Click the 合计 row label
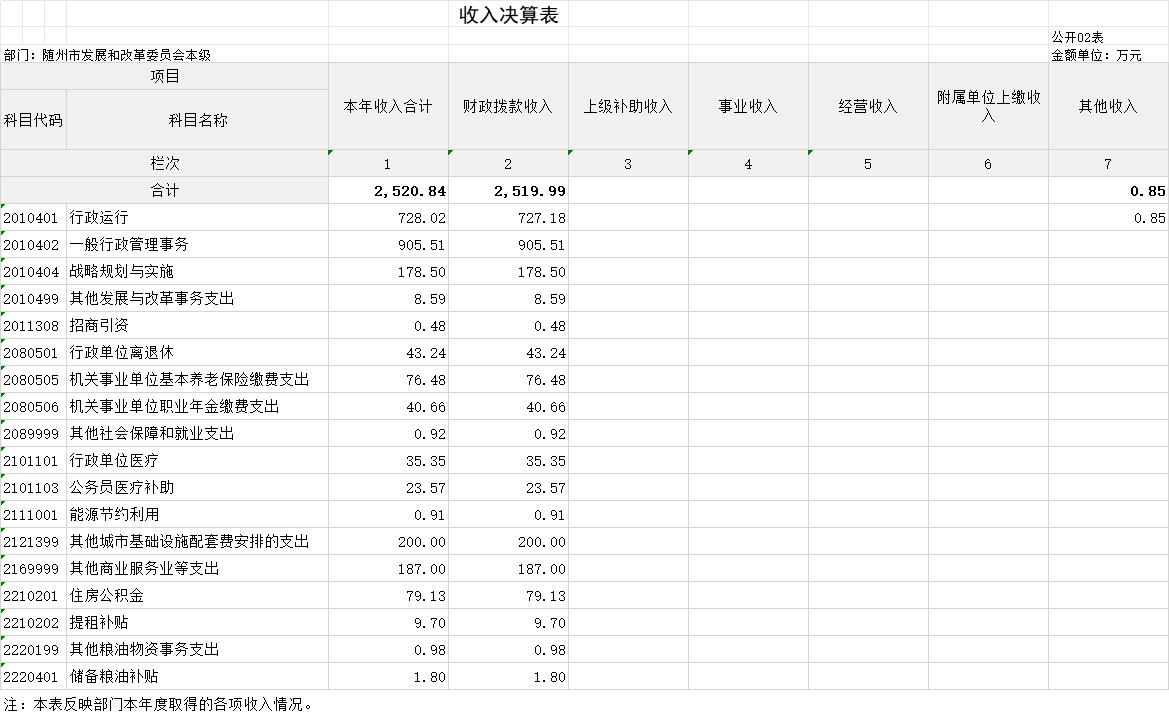The height and width of the screenshot is (718, 1169). tap(165, 191)
